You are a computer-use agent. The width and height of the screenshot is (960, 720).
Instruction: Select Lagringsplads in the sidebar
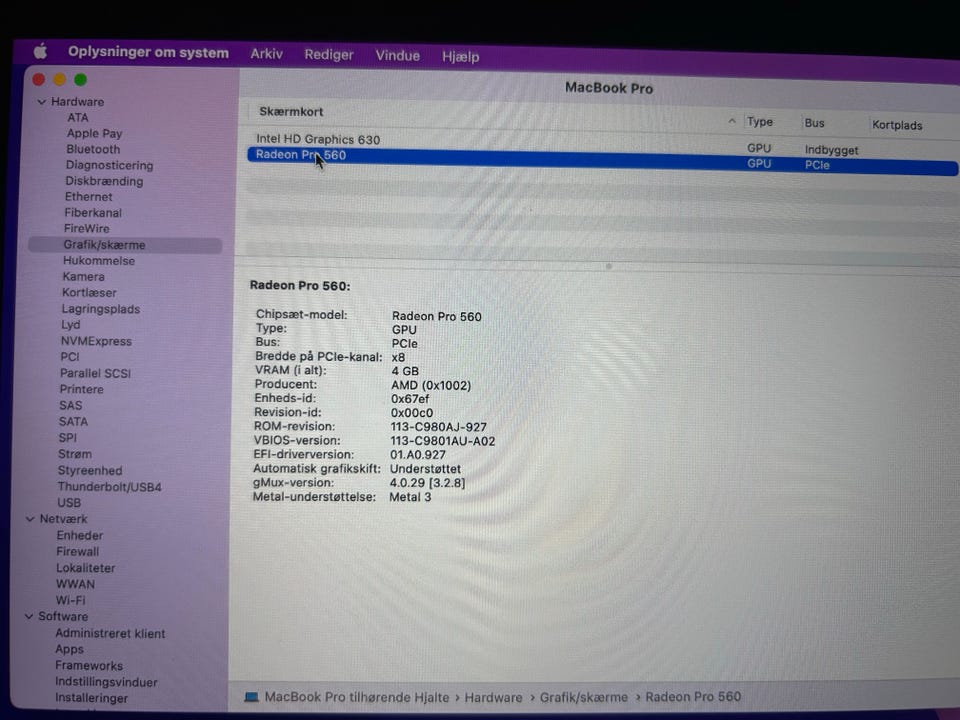100,309
